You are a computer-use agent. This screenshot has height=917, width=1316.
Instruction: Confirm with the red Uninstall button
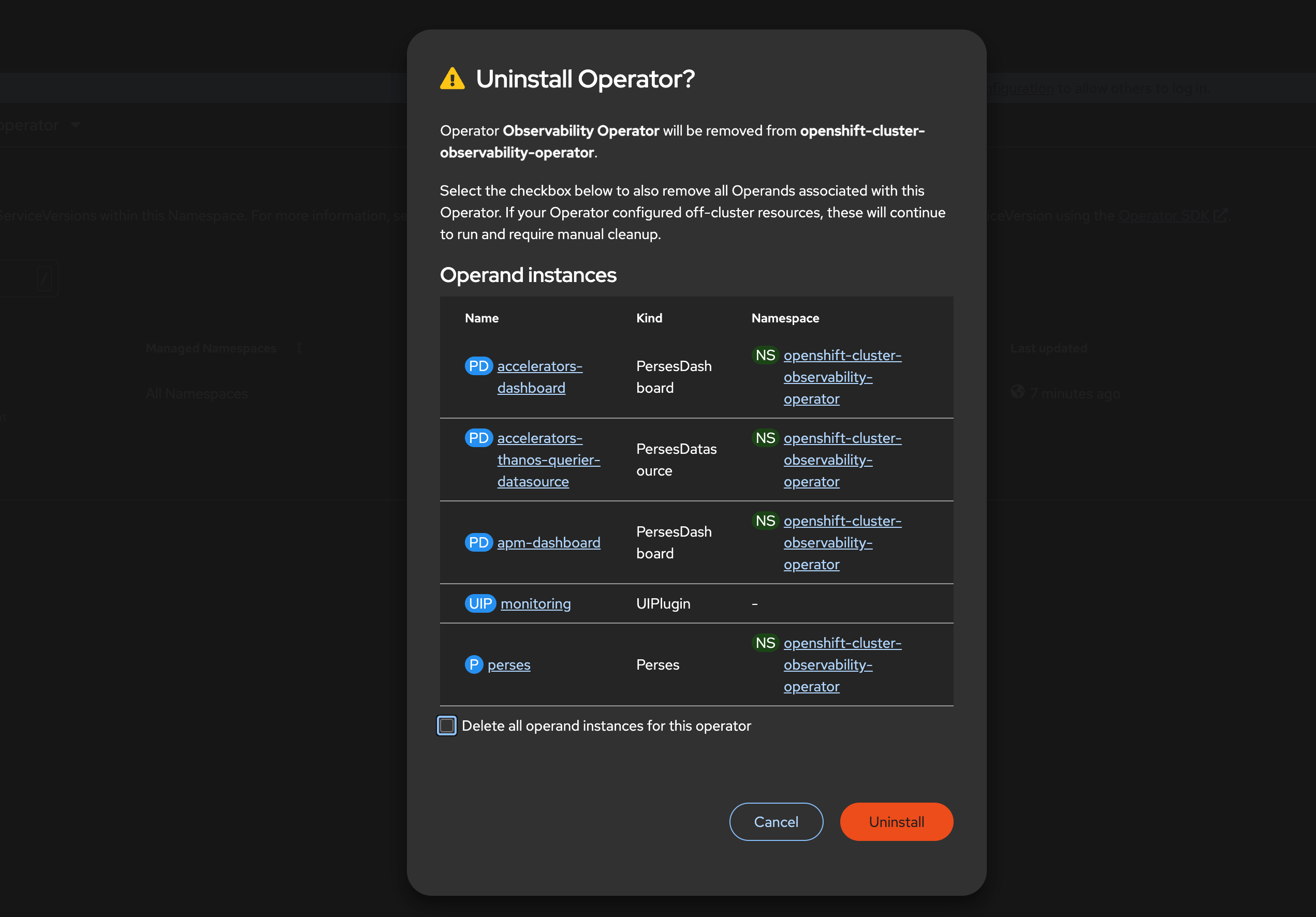point(896,821)
